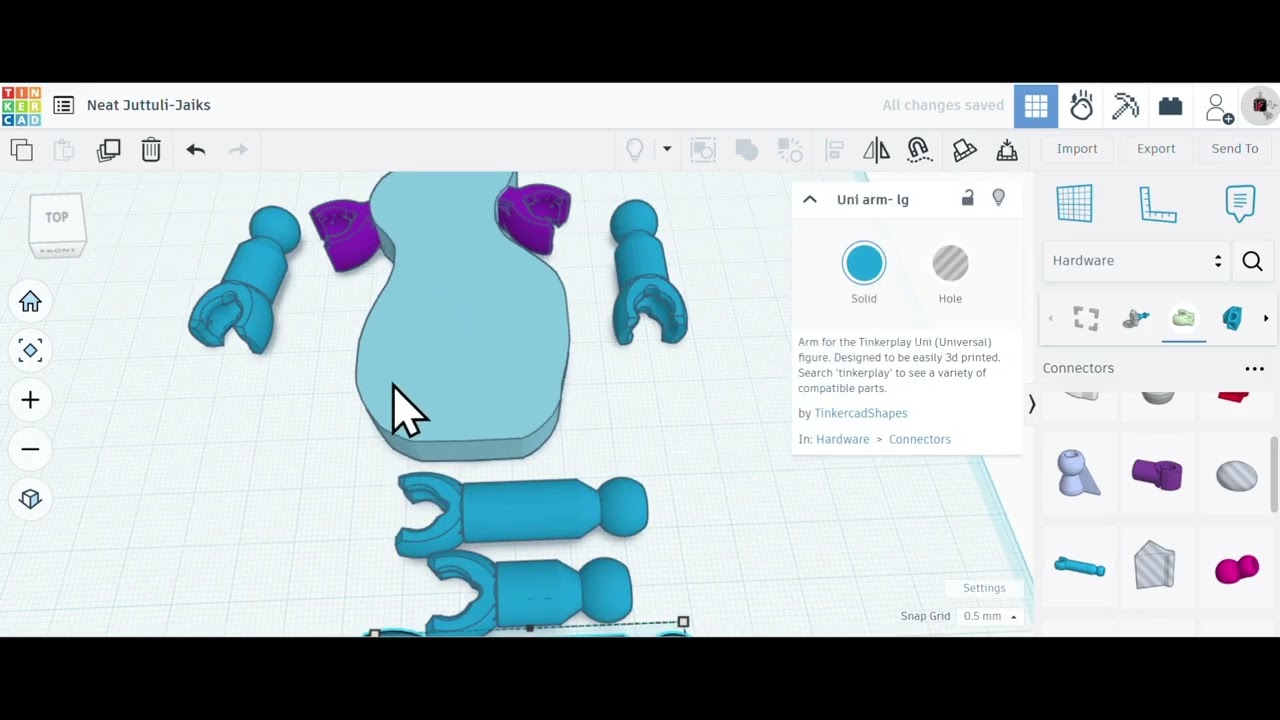Image resolution: width=1280 pixels, height=720 pixels.
Task: Follow the Connectors breadcrumb link
Action: click(x=920, y=439)
